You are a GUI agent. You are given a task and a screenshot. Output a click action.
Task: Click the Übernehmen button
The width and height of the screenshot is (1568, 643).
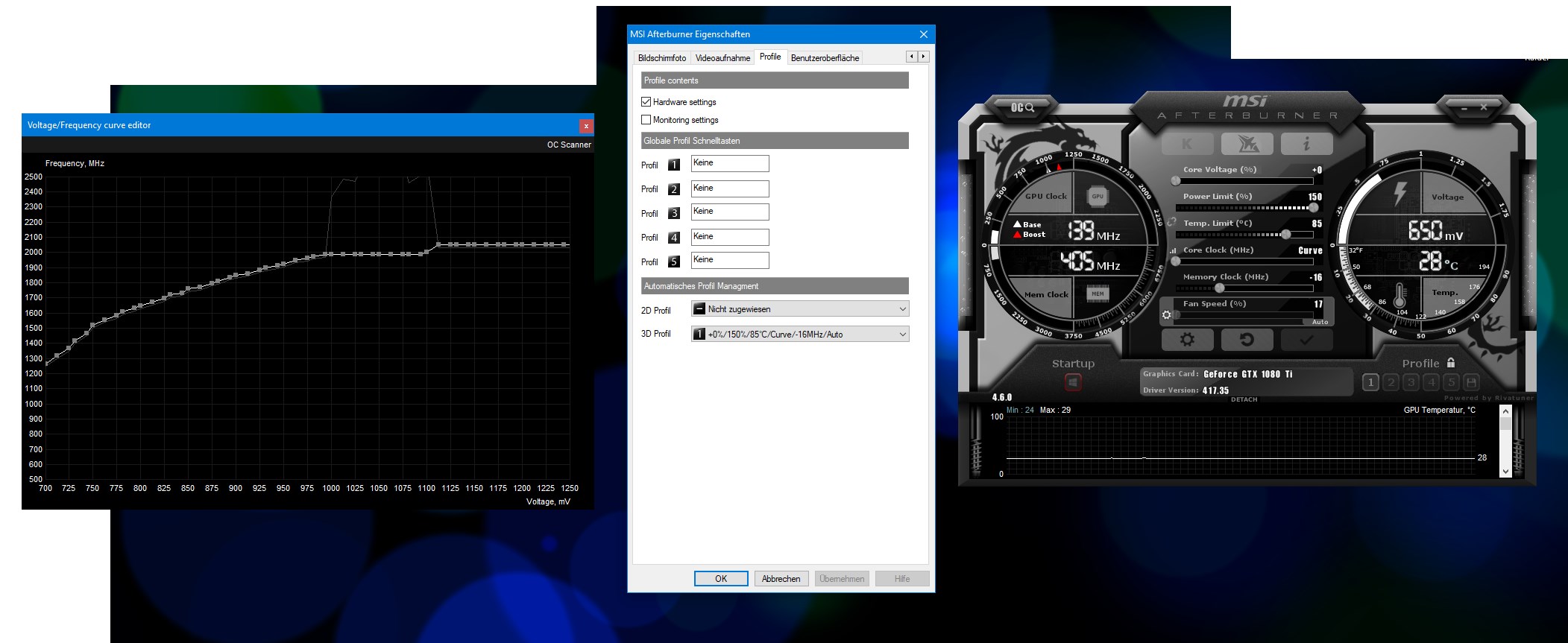click(842, 579)
